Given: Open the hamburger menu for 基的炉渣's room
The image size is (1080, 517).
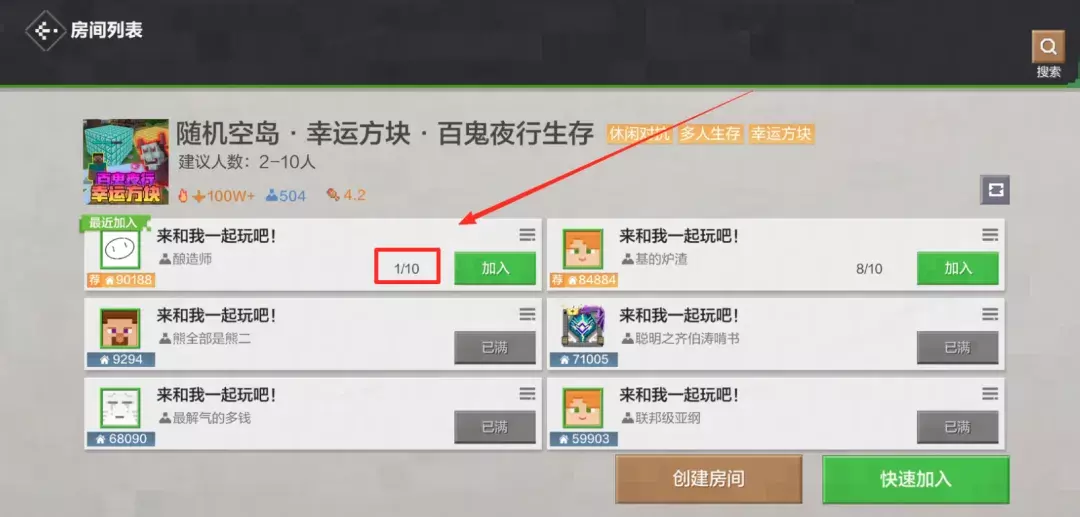Looking at the screenshot, I should 990,235.
